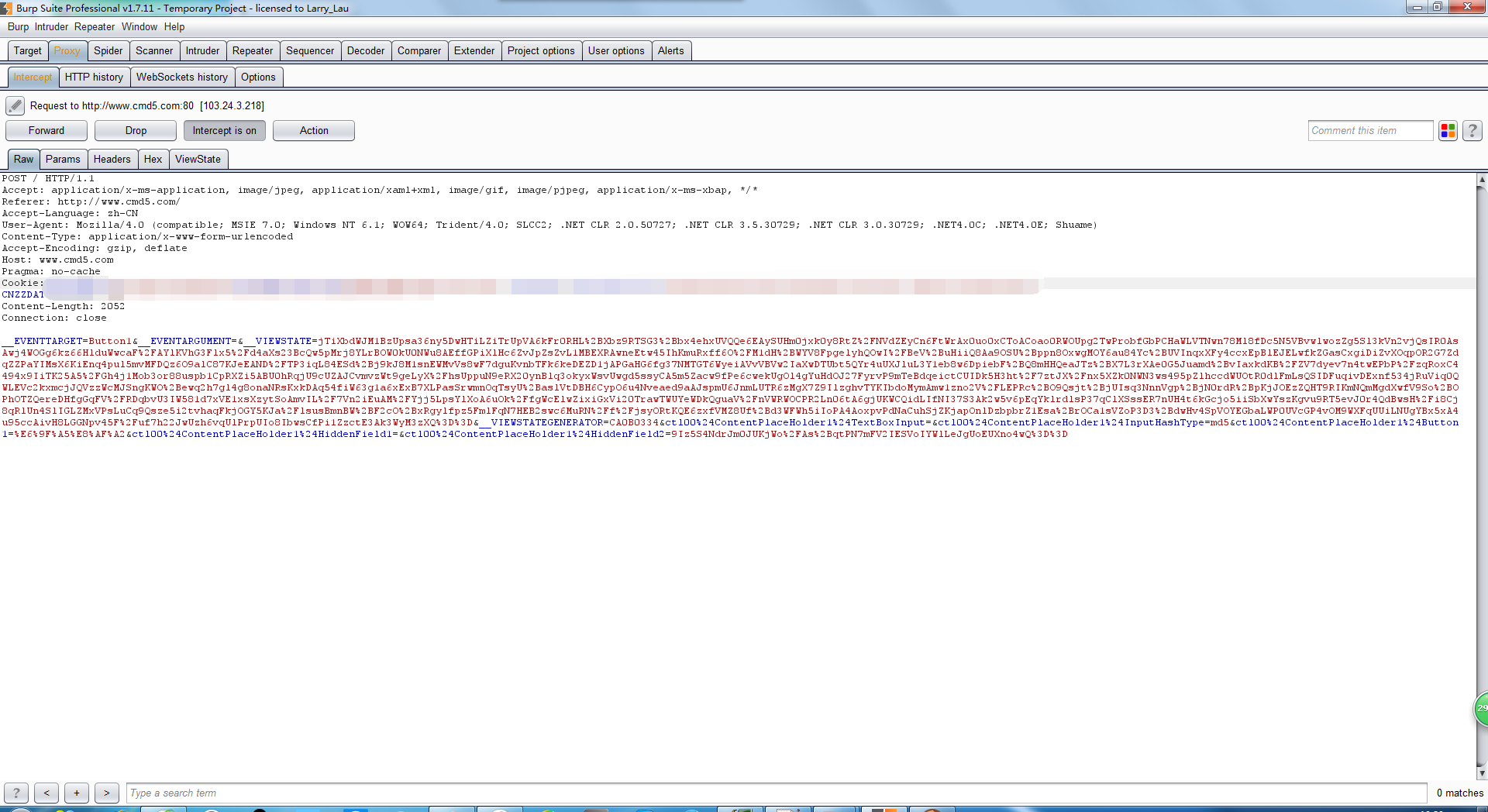Go to next search match
Screen dimensions: 1488x812
pyautogui.click(x=107, y=793)
